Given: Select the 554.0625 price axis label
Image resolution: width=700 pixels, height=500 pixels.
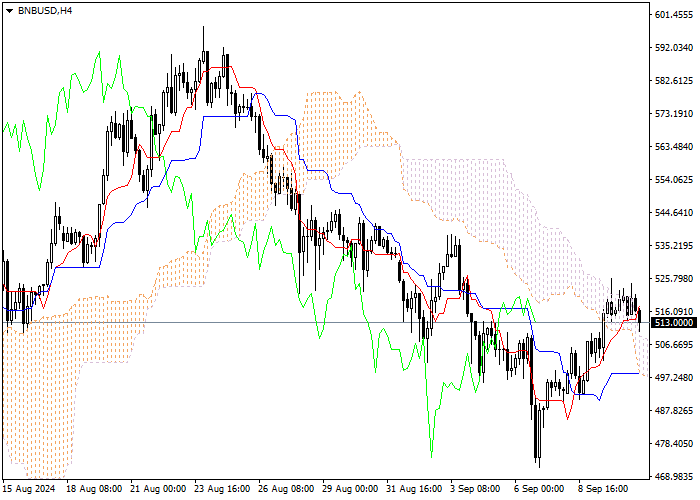Looking at the screenshot, I should (674, 180).
